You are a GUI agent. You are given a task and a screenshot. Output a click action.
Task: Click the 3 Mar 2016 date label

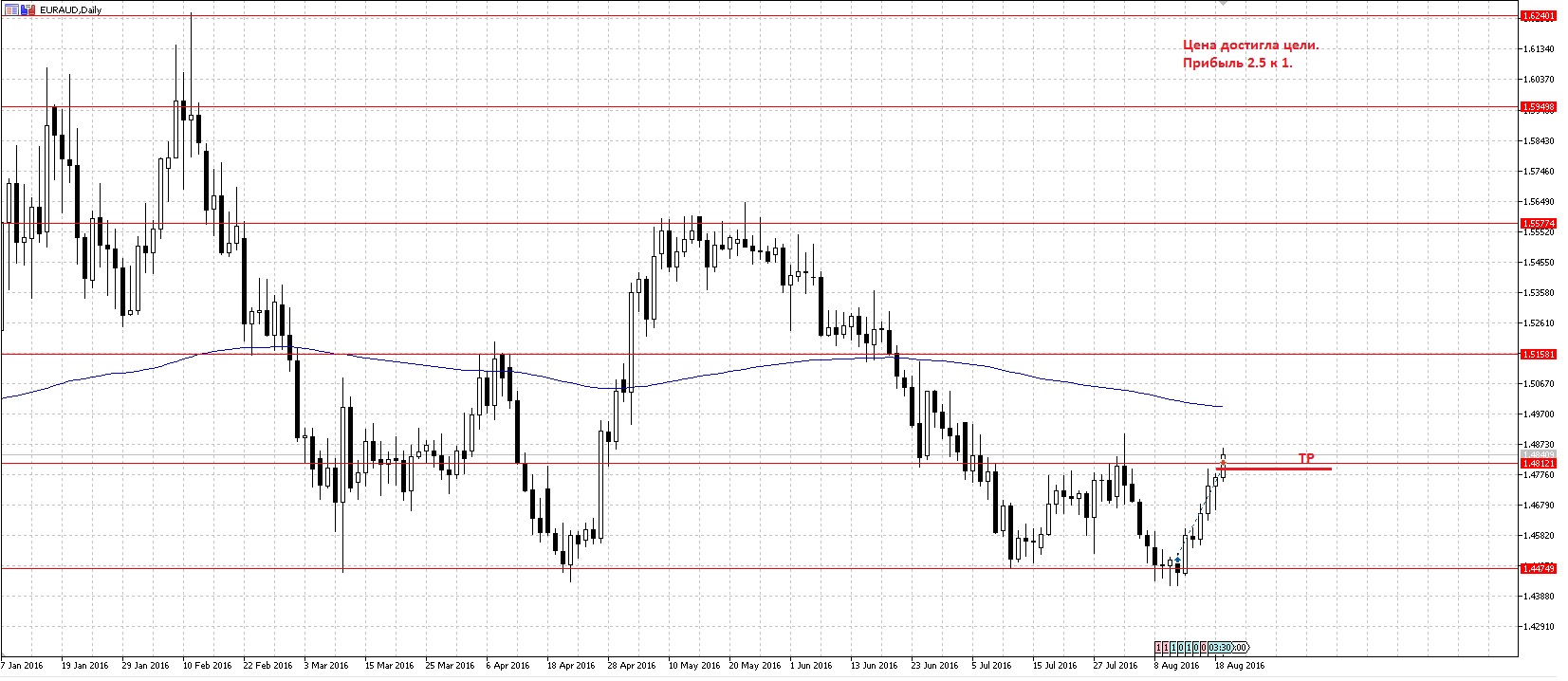[x=328, y=666]
